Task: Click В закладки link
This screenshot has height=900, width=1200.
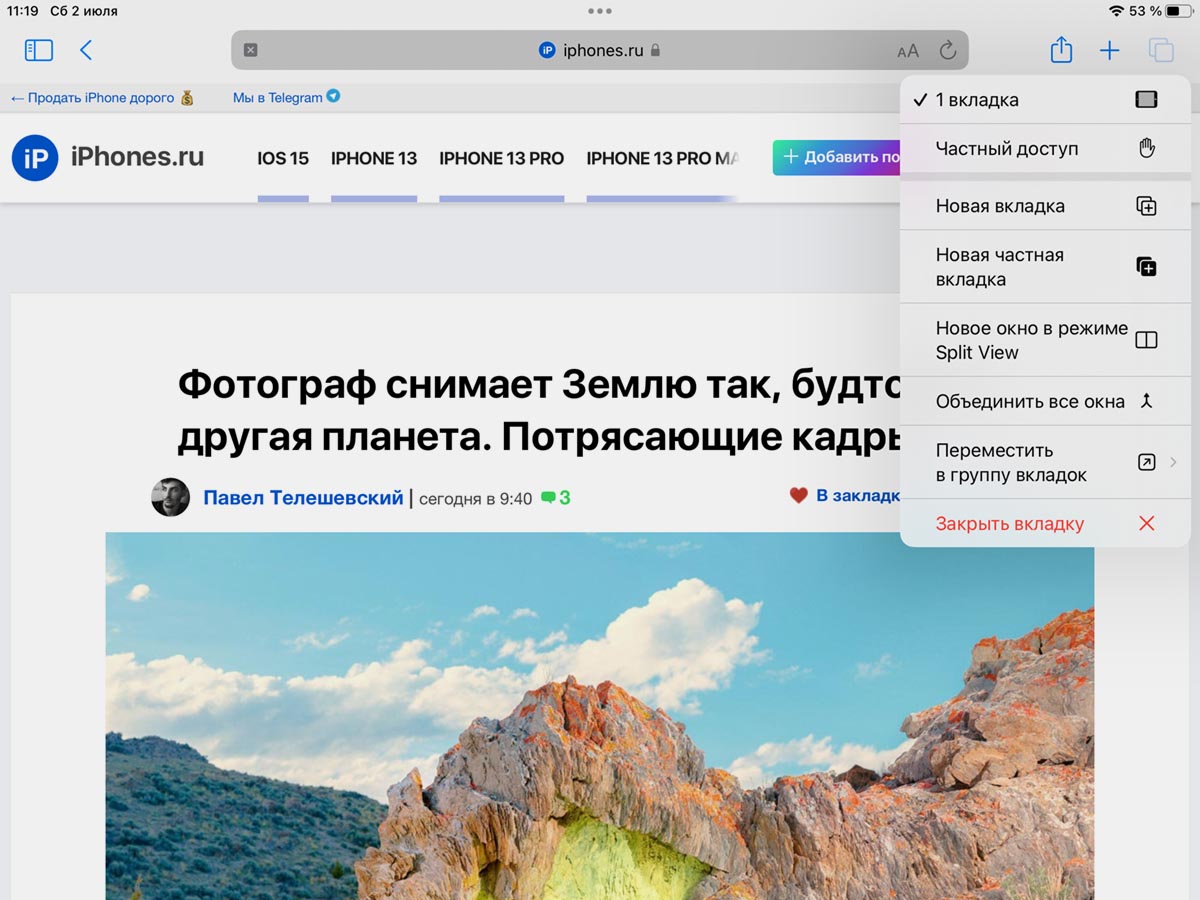Action: (x=858, y=495)
